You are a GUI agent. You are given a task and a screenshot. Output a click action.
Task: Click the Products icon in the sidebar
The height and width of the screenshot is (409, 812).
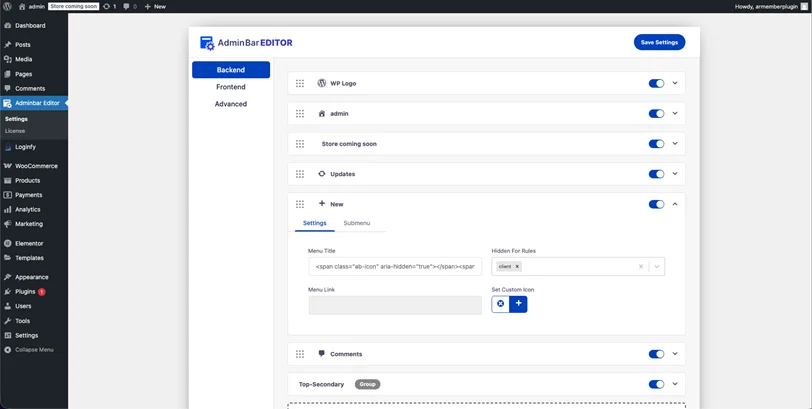coord(7,181)
